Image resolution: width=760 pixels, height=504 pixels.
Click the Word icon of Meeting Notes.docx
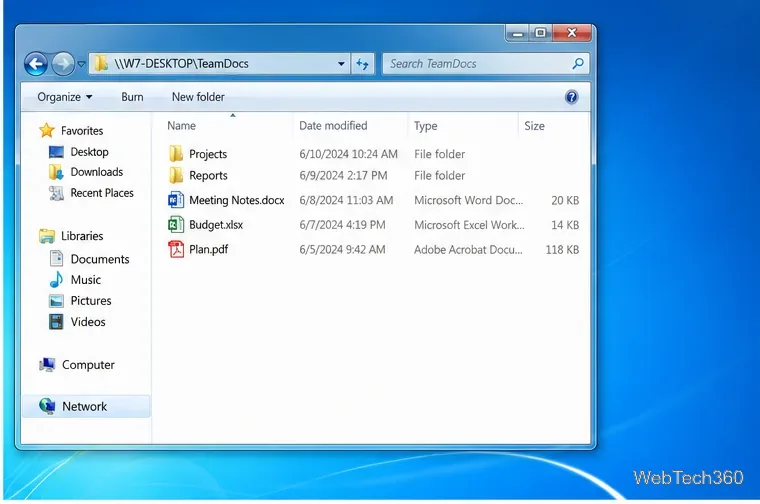point(176,200)
